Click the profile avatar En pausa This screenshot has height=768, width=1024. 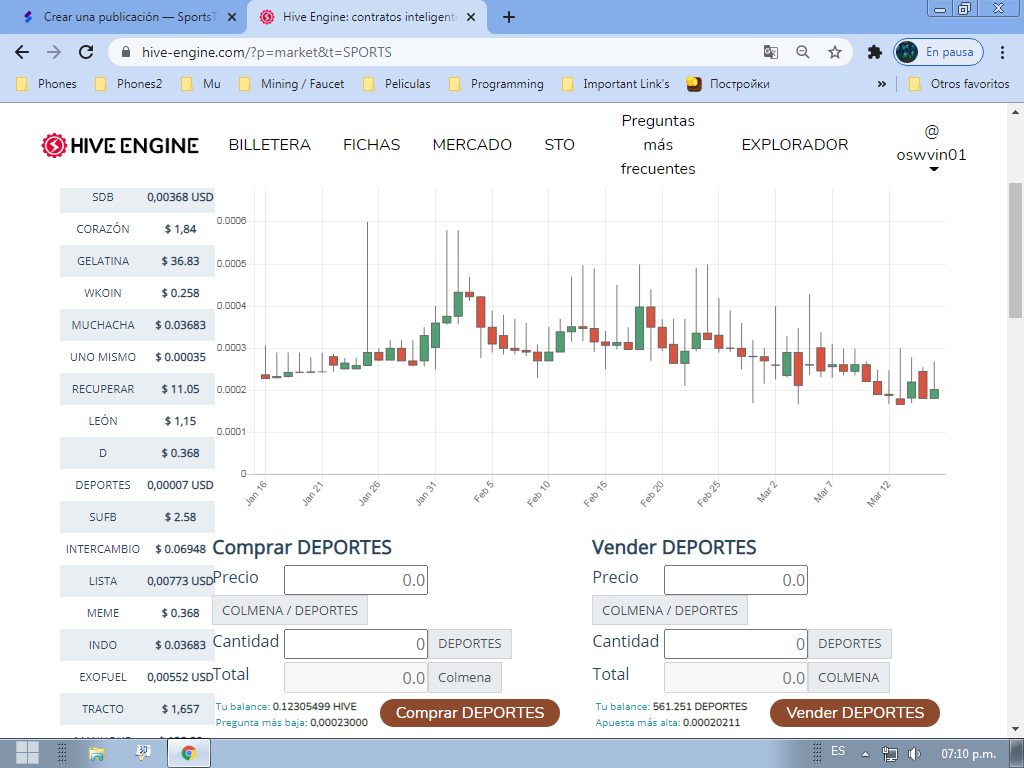938,52
